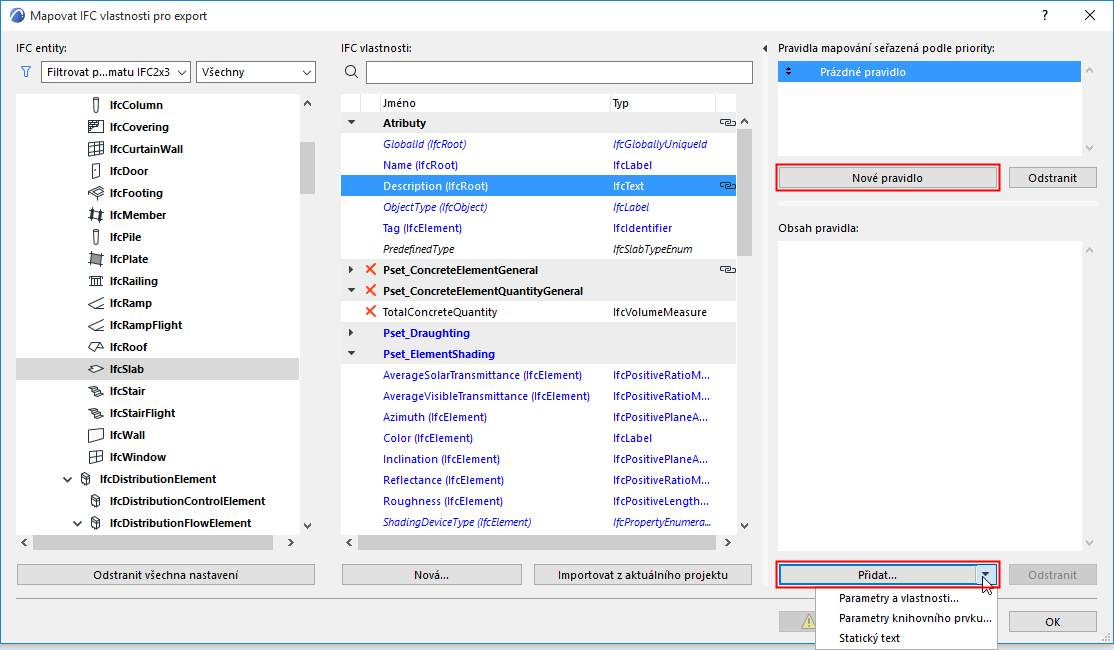Image resolution: width=1114 pixels, height=650 pixels.
Task: Confirm with the OK button
Action: (1052, 622)
